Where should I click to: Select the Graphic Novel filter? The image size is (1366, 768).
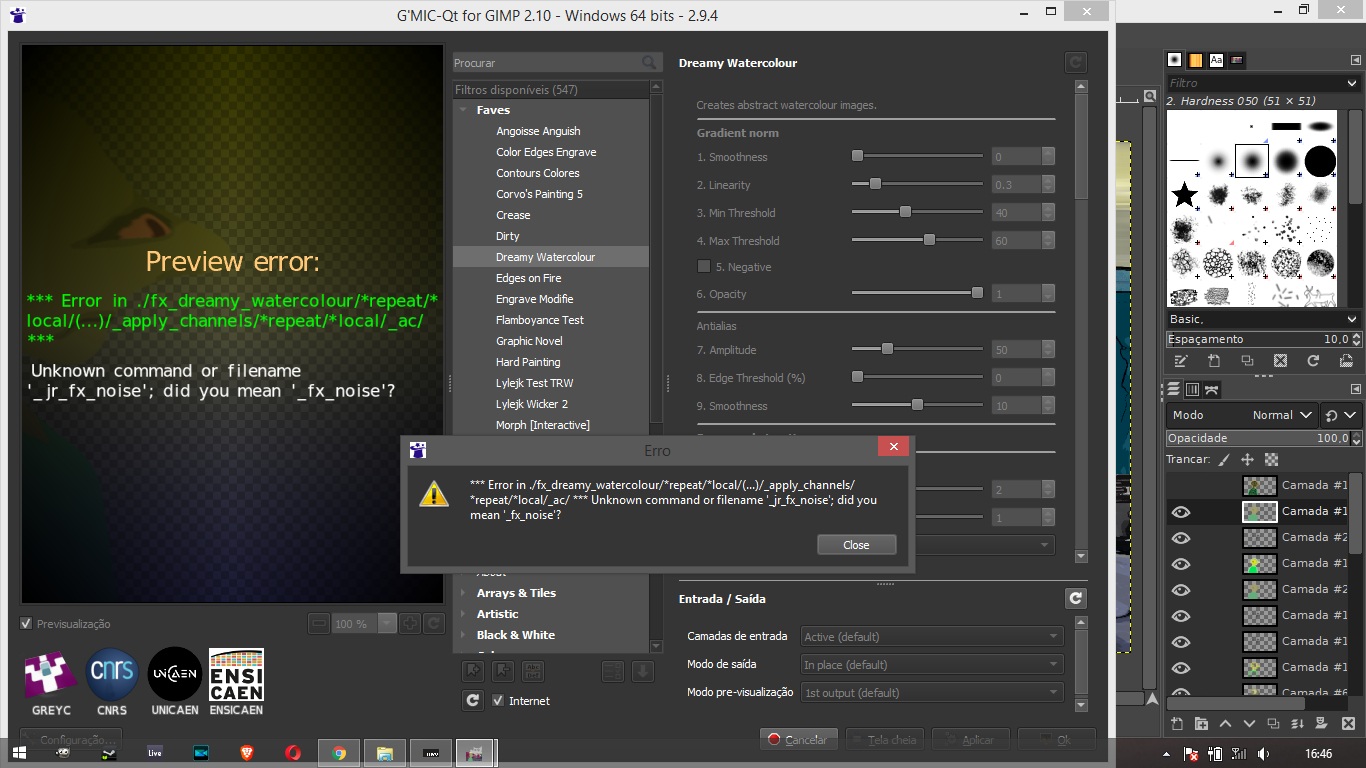(529, 341)
